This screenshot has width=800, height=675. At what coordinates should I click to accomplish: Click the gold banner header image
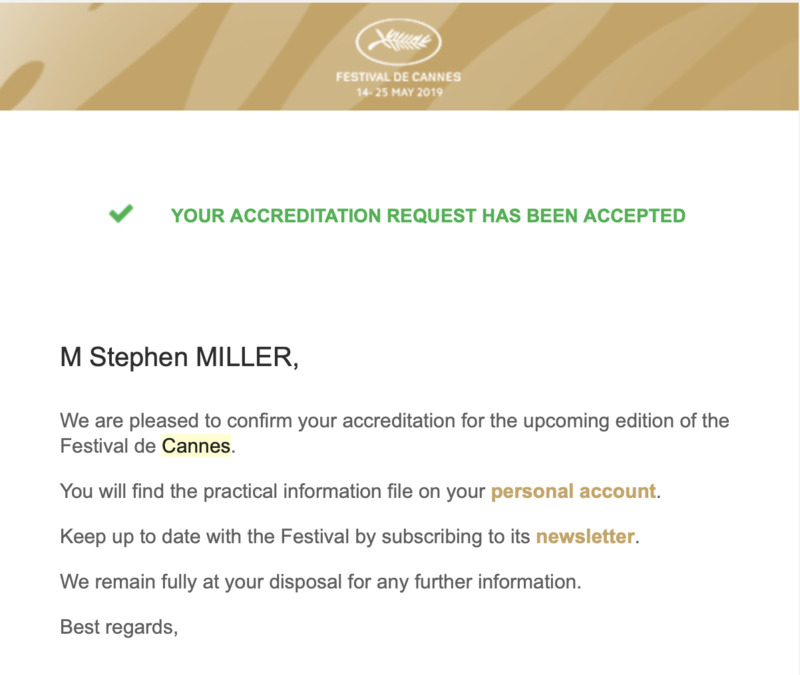click(399, 56)
